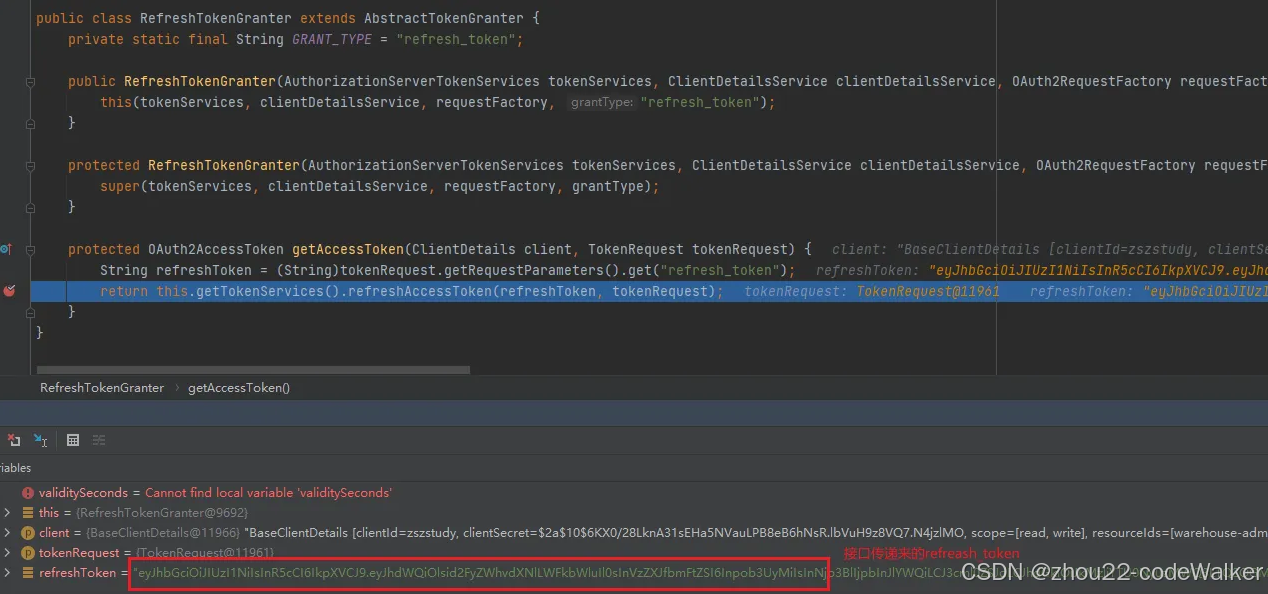This screenshot has height=594, width=1268.
Task: Click ClientDetails client parameter in getAccessToken
Action: click(x=492, y=249)
